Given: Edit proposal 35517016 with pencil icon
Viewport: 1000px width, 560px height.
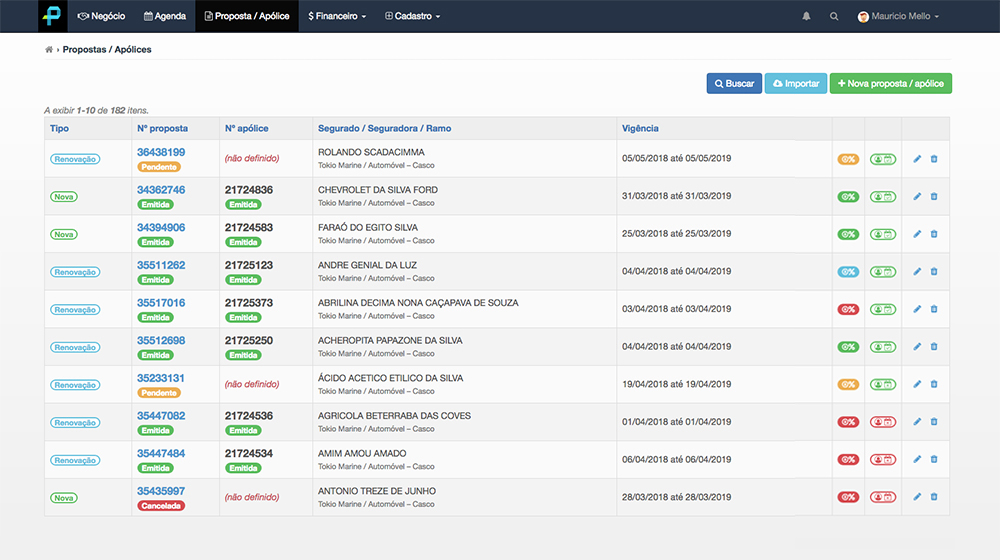Looking at the screenshot, I should (917, 309).
